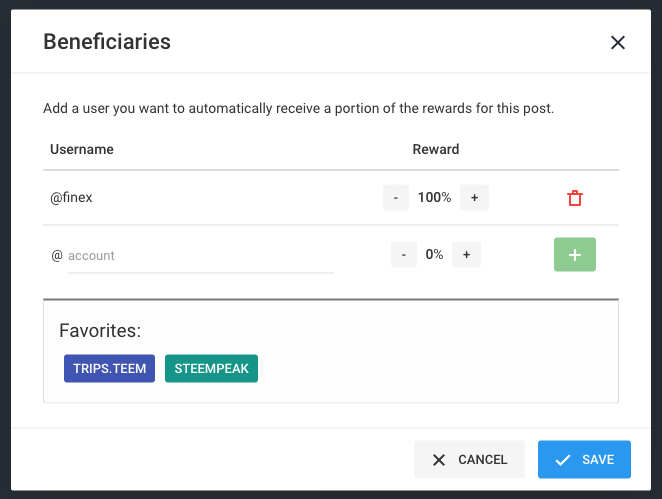This screenshot has height=499, width=662.
Task: Click the Reward column header
Action: (436, 149)
